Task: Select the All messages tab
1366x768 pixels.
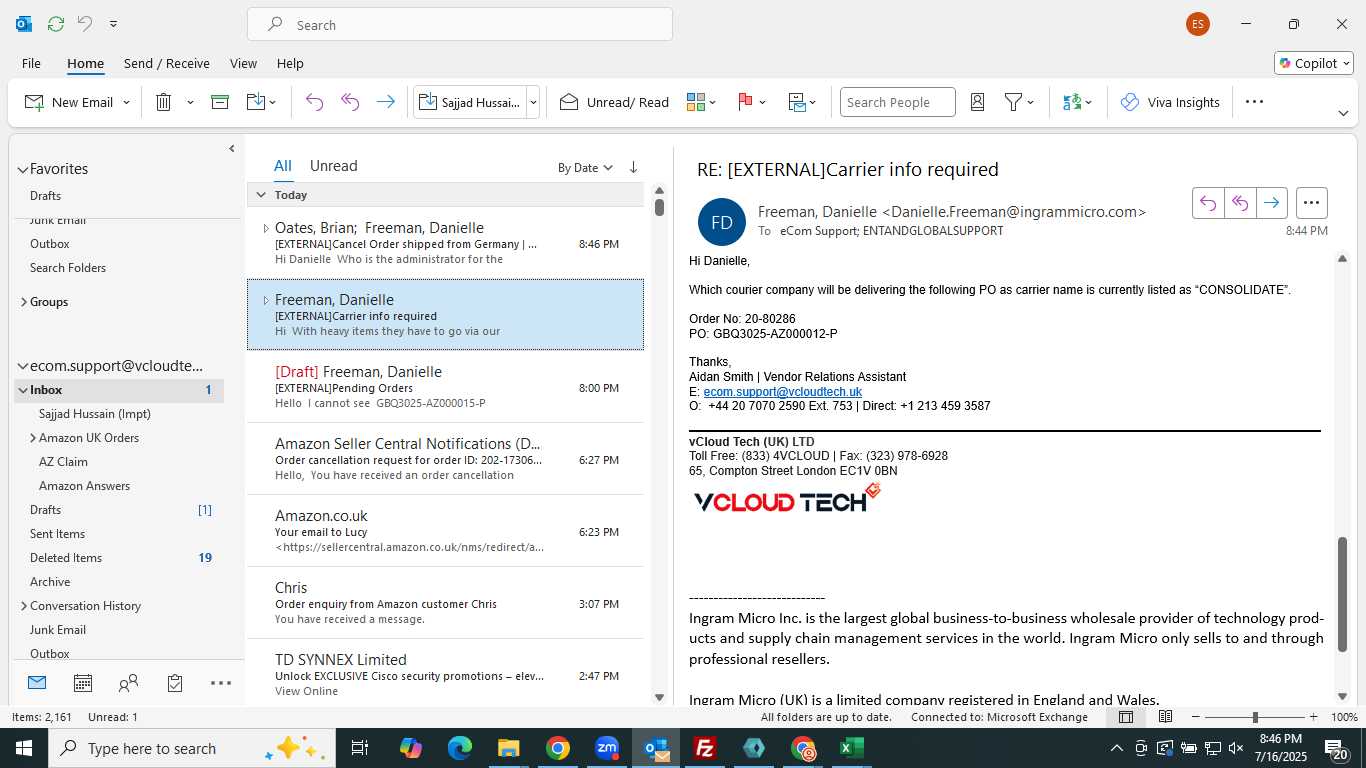Action: [x=283, y=166]
